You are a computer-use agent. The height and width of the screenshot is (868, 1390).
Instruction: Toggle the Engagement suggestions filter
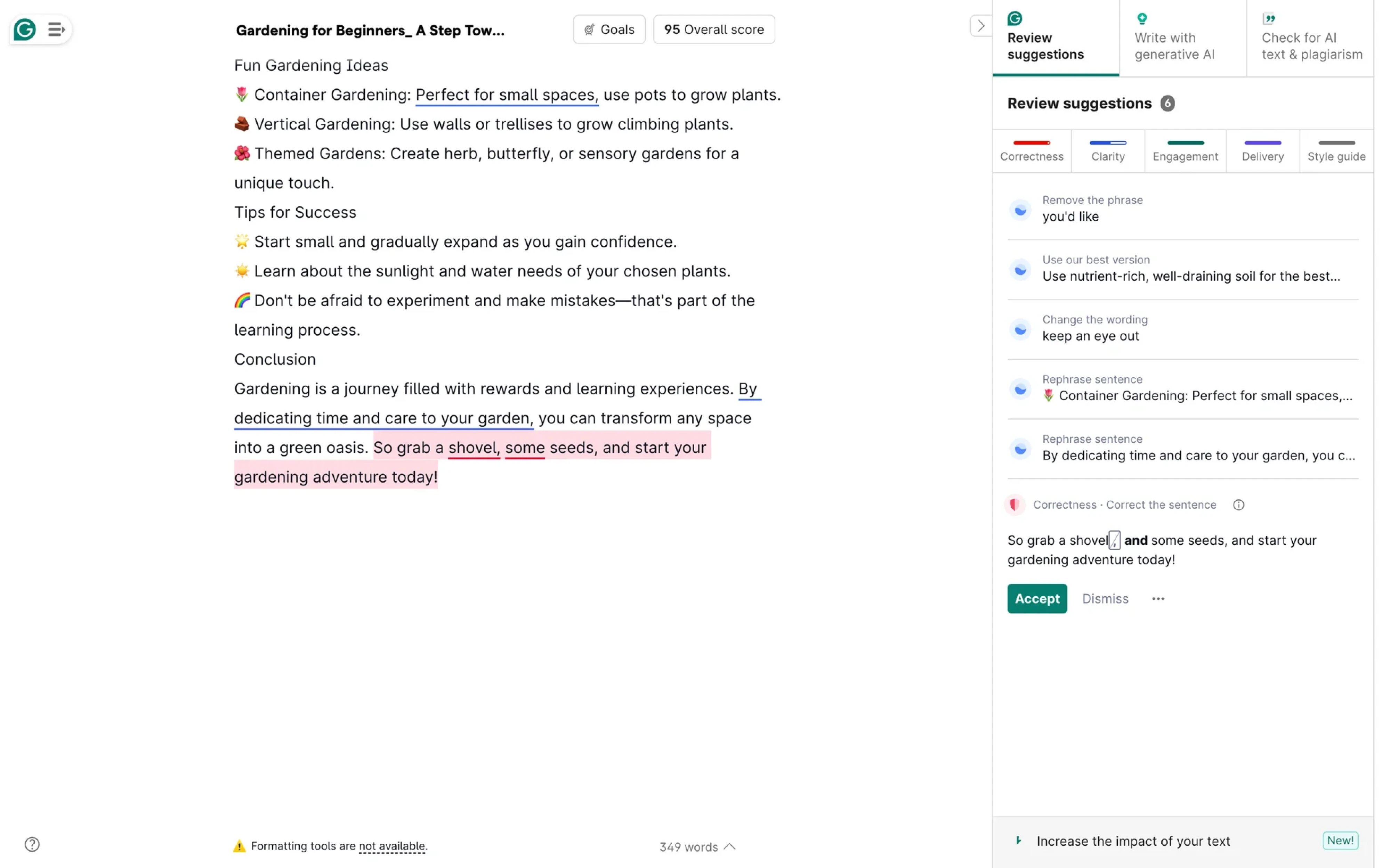click(1185, 150)
